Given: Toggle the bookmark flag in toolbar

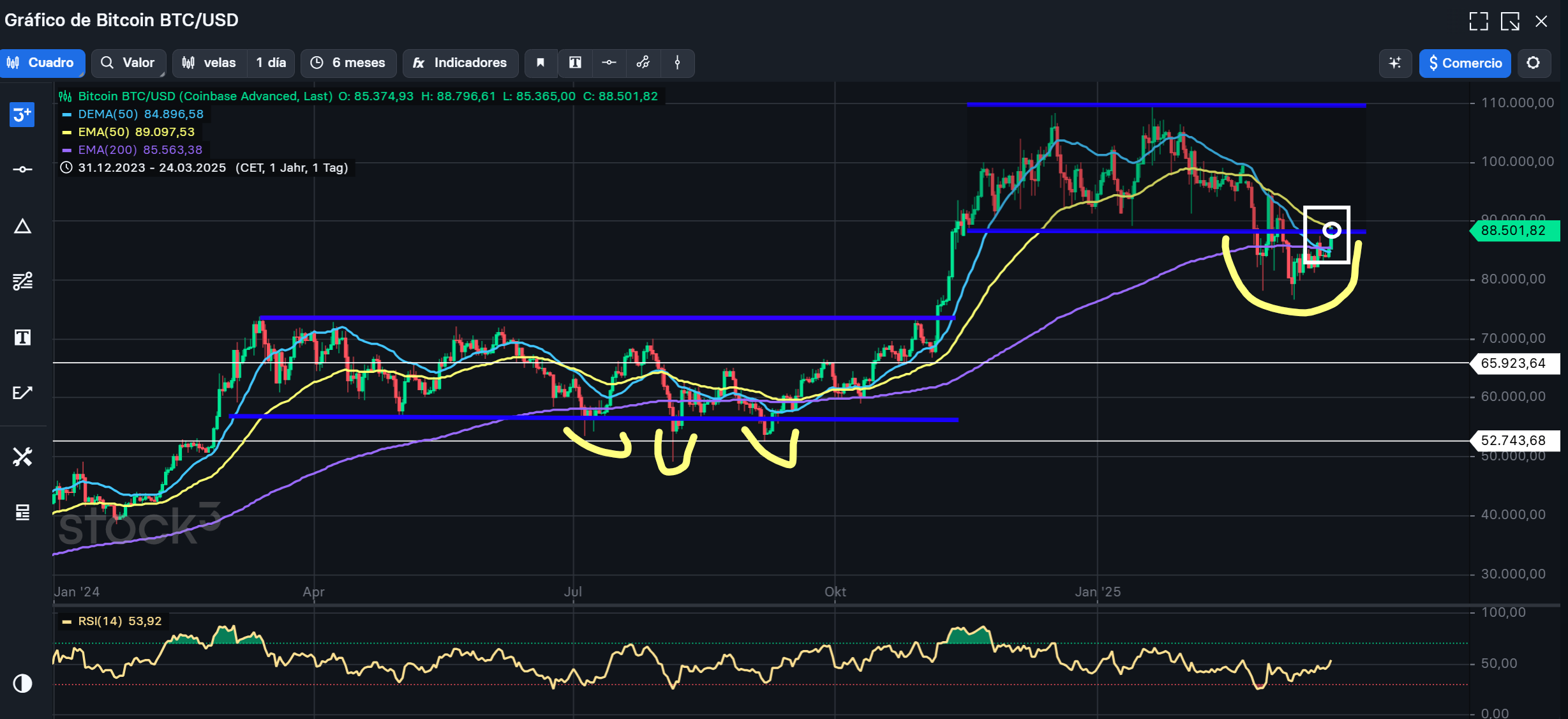Looking at the screenshot, I should tap(541, 63).
